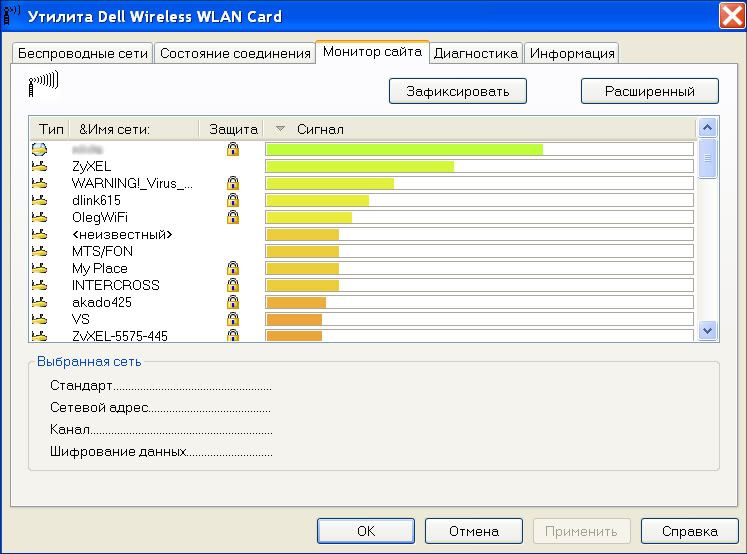Click the ZyXEL signal strength bar
Screen dimensions: 747x554
(479, 166)
